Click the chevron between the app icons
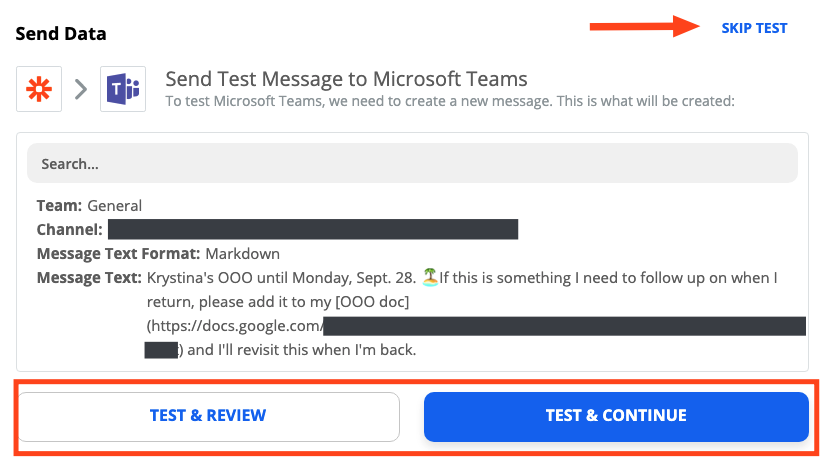The image size is (835, 460). (81, 89)
